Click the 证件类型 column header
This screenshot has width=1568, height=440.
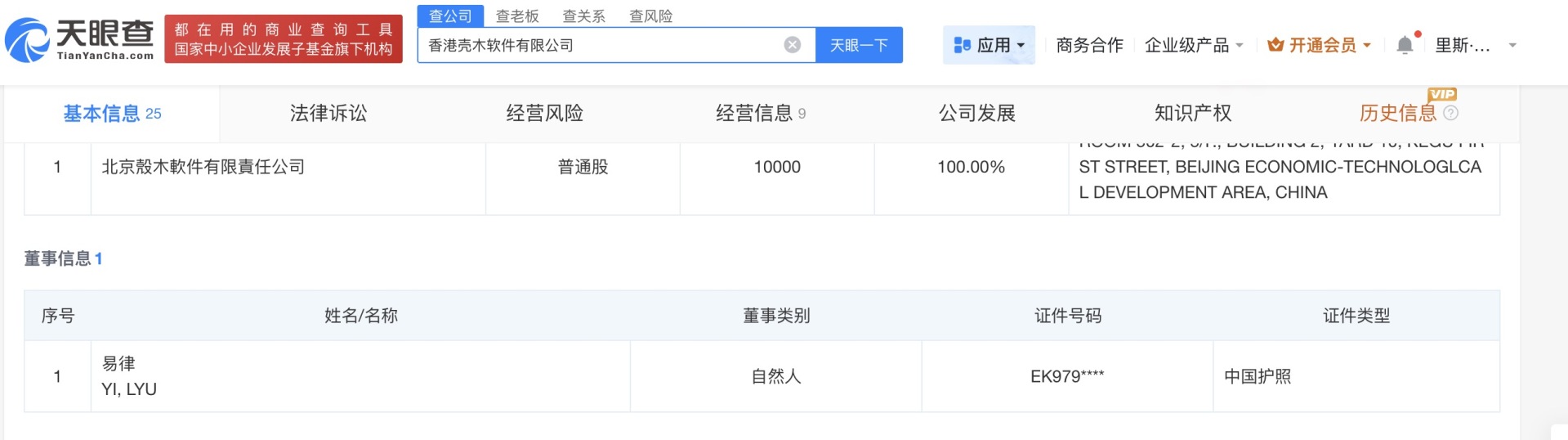click(1356, 316)
